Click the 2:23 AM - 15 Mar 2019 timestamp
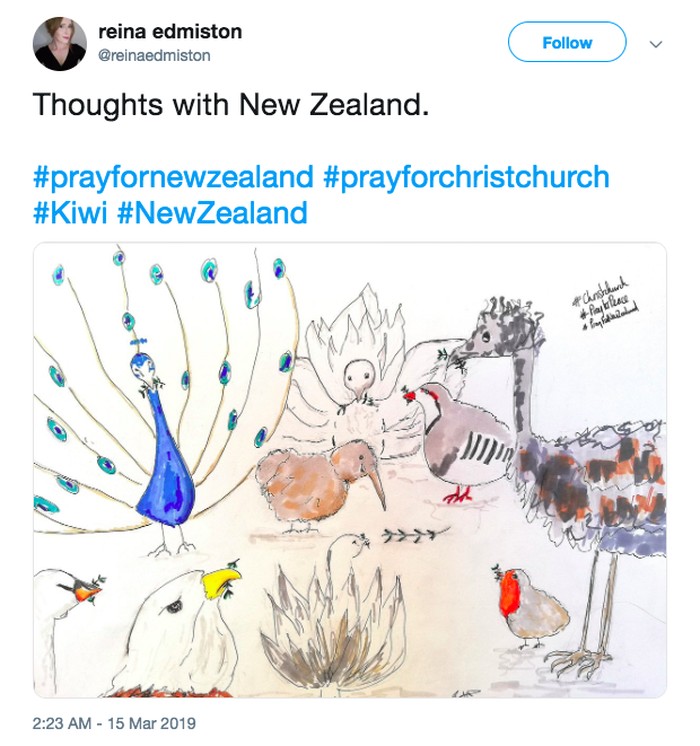The image size is (700, 746). (x=114, y=722)
